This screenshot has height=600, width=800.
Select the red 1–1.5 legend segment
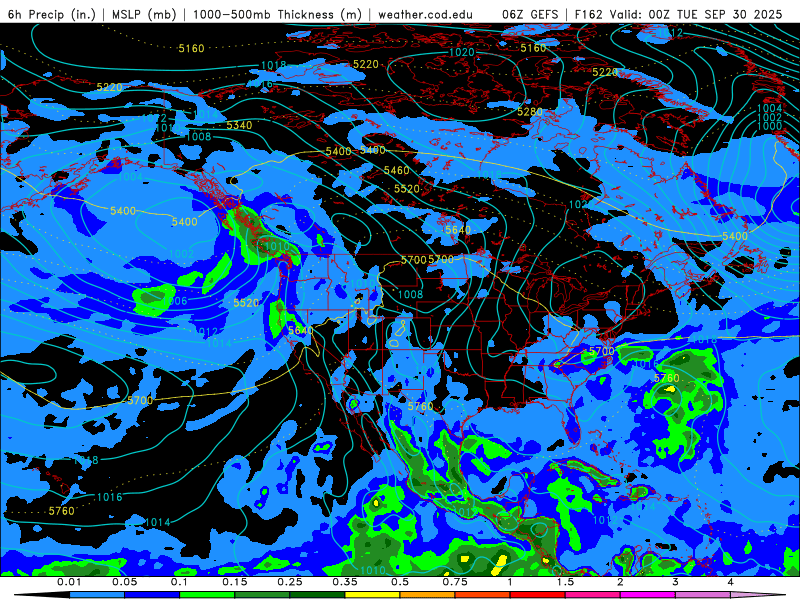click(x=538, y=595)
